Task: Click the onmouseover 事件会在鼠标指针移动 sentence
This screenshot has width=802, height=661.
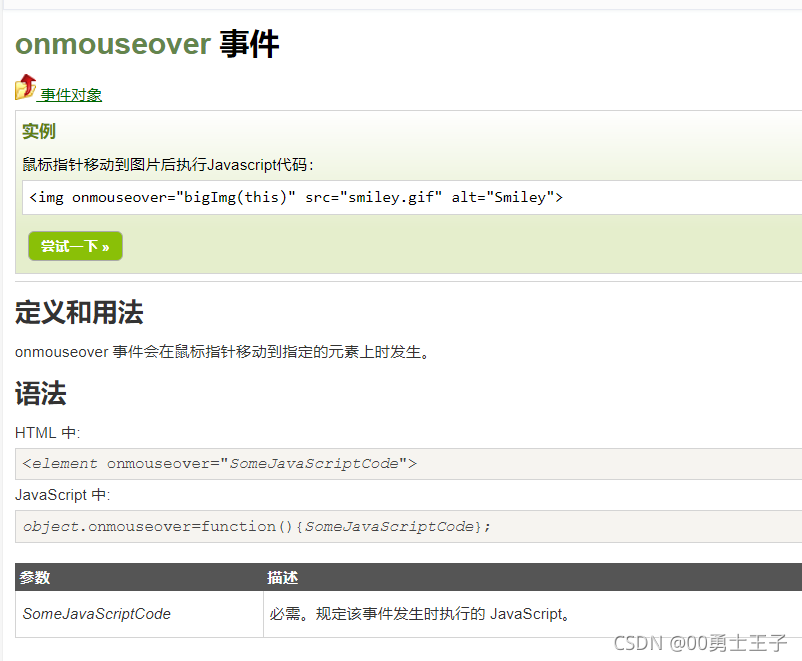Action: 222,352
